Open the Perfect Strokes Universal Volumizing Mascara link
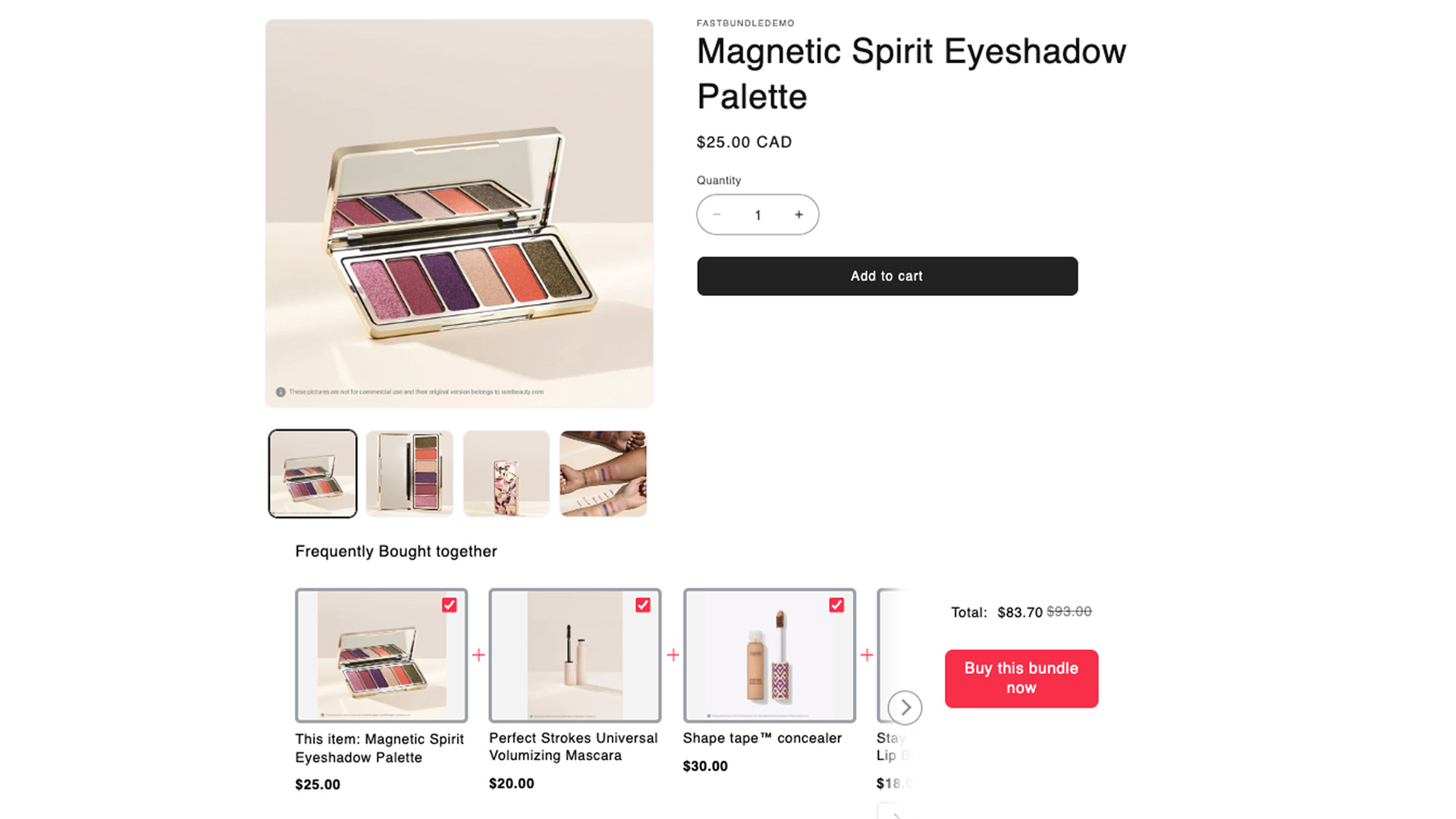Screen dimensions: 1456x819 click(573, 746)
